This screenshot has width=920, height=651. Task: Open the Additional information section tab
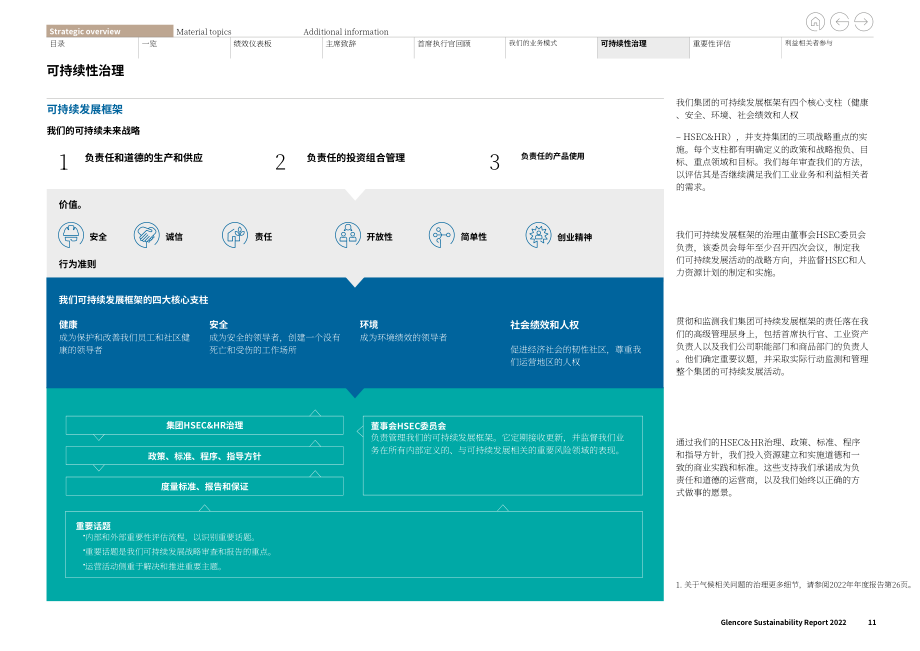[346, 32]
